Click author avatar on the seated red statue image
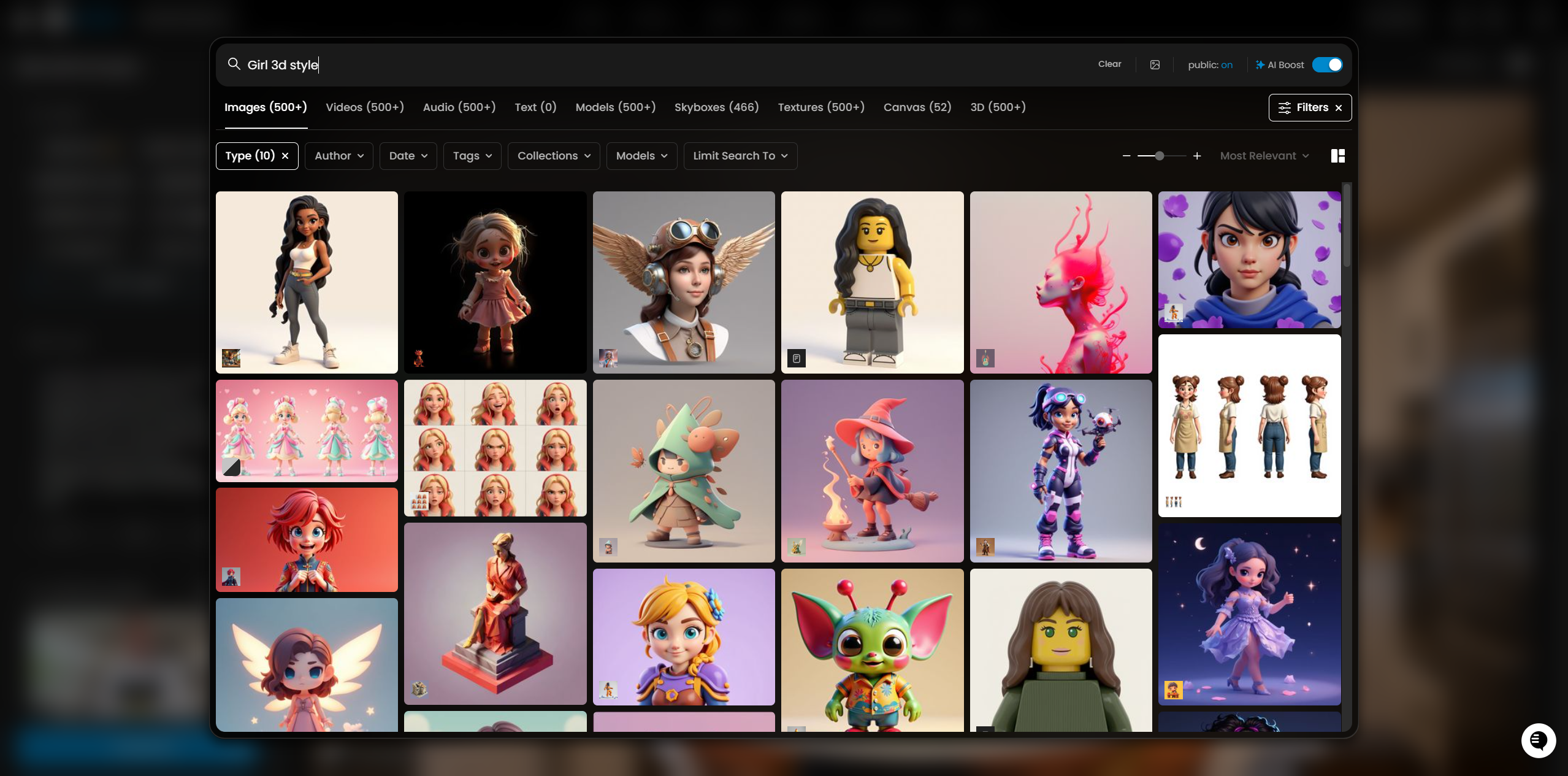Screen dimensions: 1568x776 pos(419,690)
